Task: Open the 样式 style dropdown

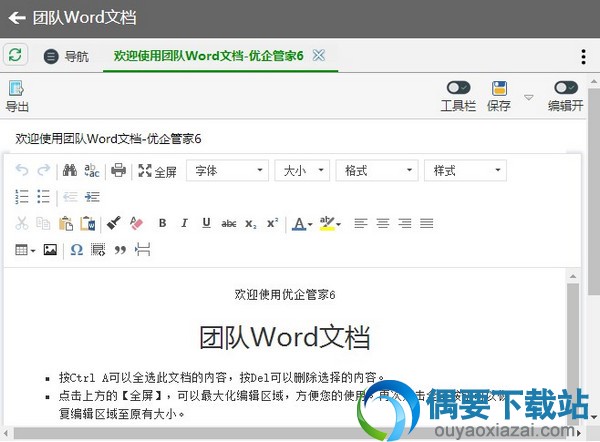Action: pos(465,170)
